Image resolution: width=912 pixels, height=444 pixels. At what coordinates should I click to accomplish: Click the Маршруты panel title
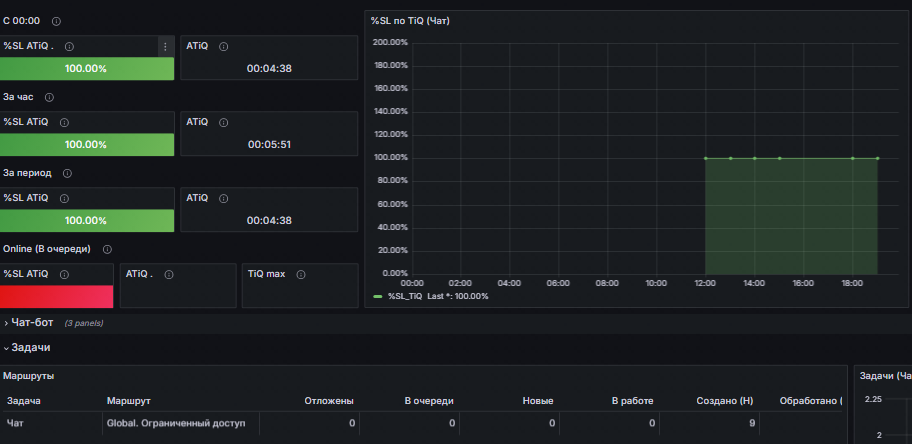click(28, 376)
